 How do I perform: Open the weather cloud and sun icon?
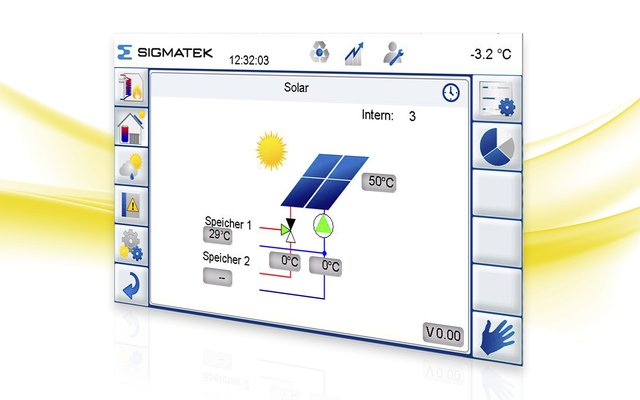131,166
